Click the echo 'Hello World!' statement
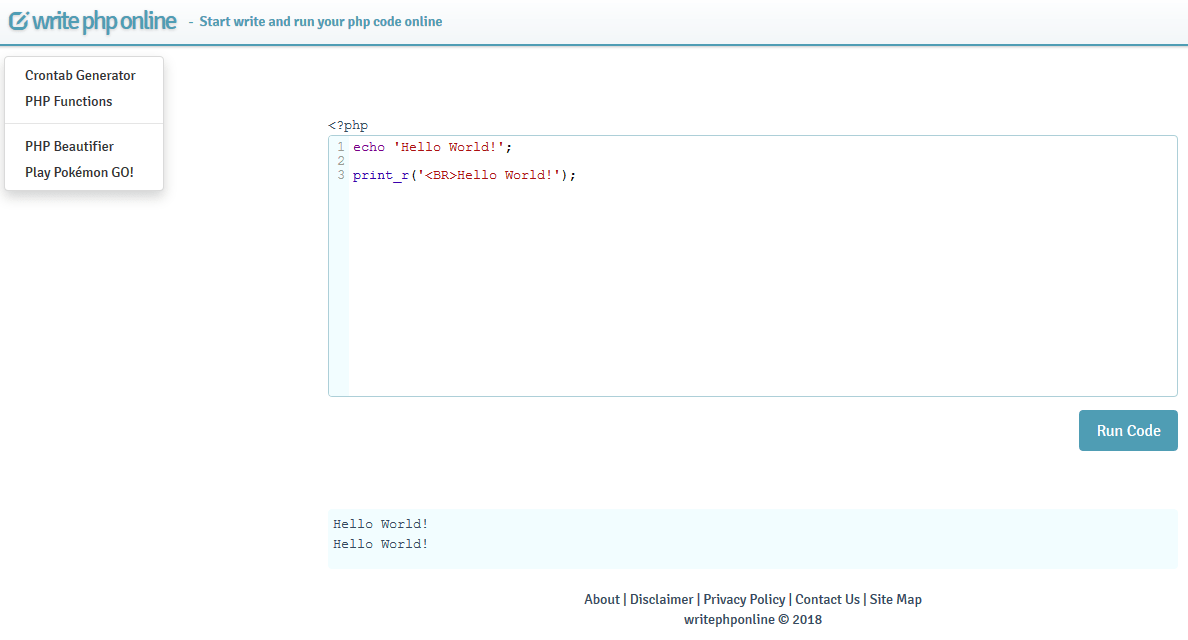The height and width of the screenshot is (640, 1188). point(430,147)
